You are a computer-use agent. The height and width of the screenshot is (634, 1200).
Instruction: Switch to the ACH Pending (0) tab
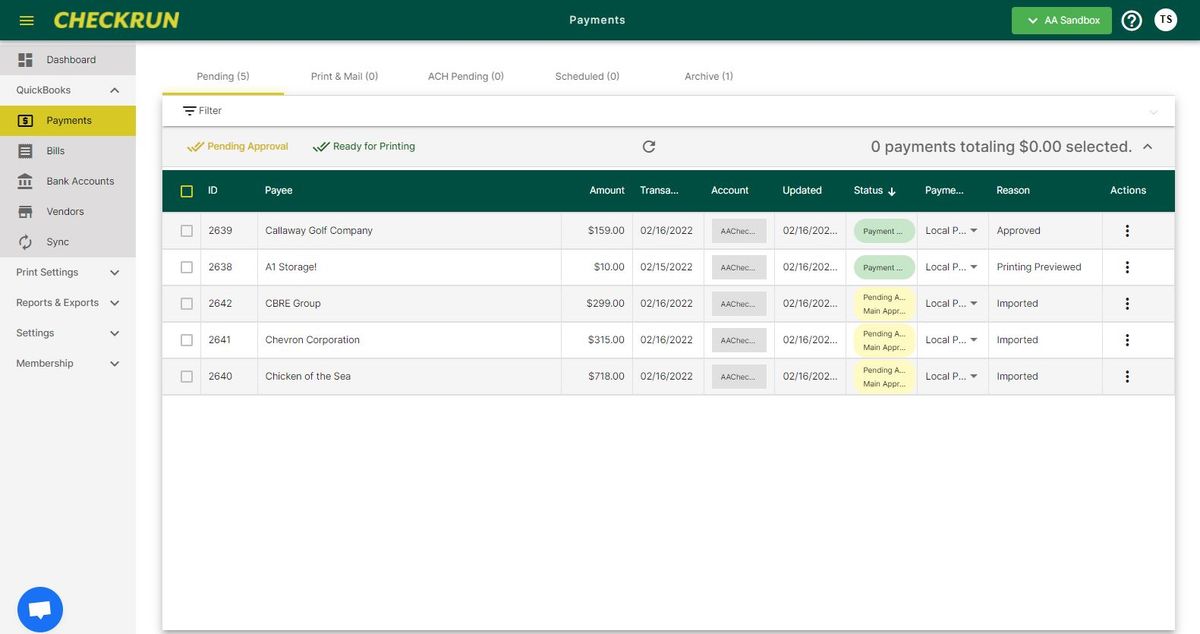(466, 76)
